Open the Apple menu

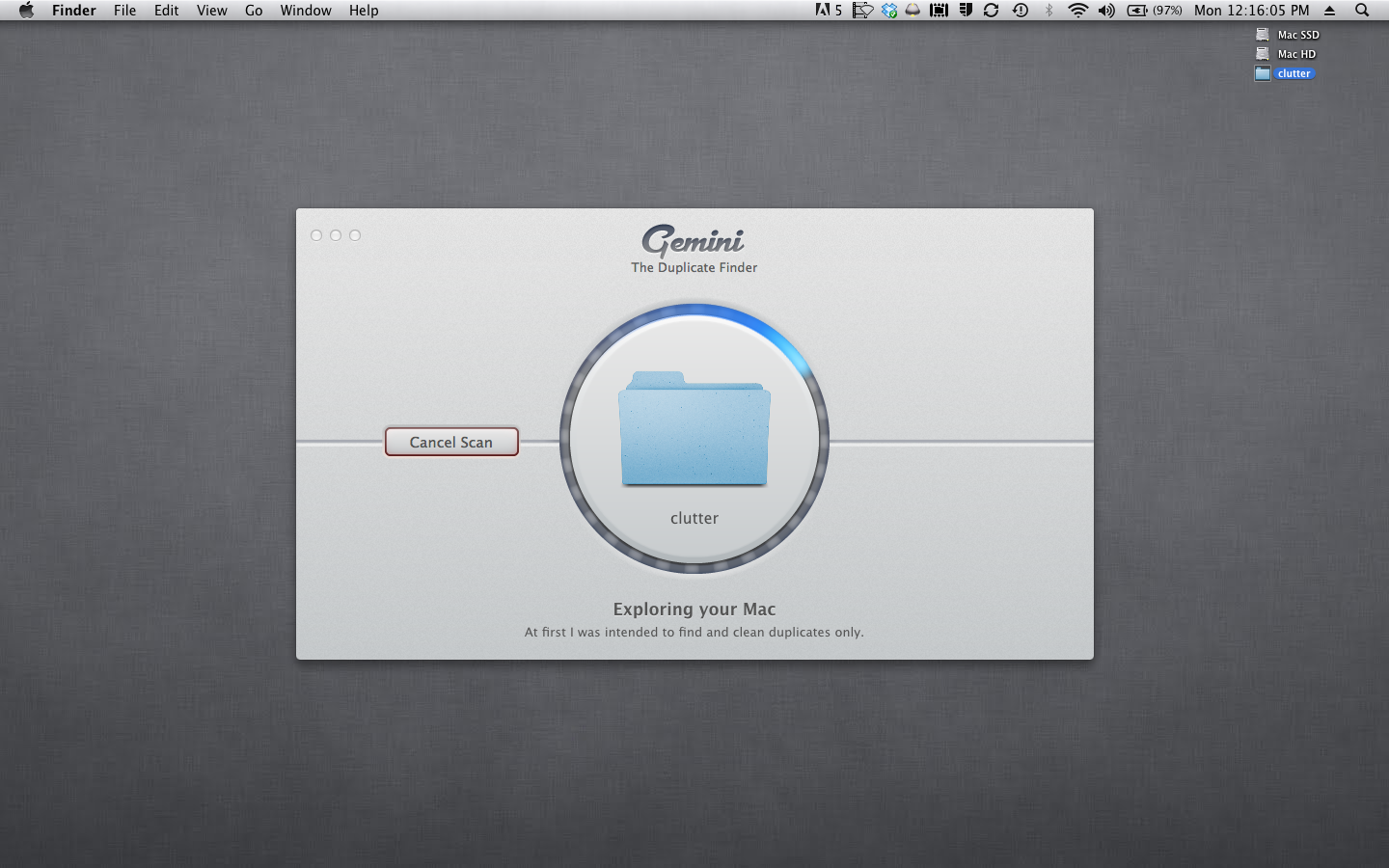[x=26, y=11]
